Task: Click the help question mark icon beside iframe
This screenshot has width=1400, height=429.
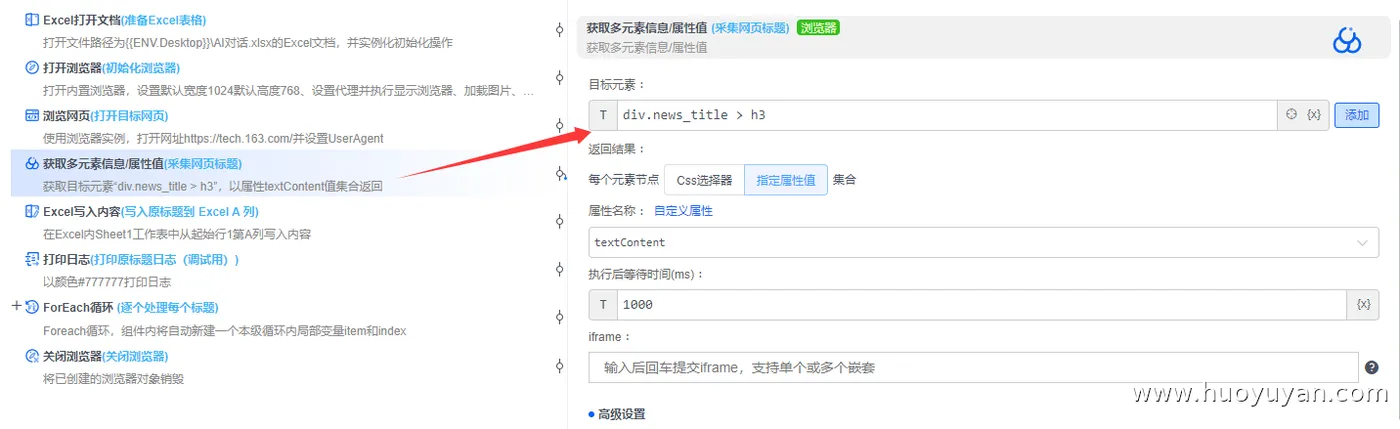Action: [x=1372, y=368]
